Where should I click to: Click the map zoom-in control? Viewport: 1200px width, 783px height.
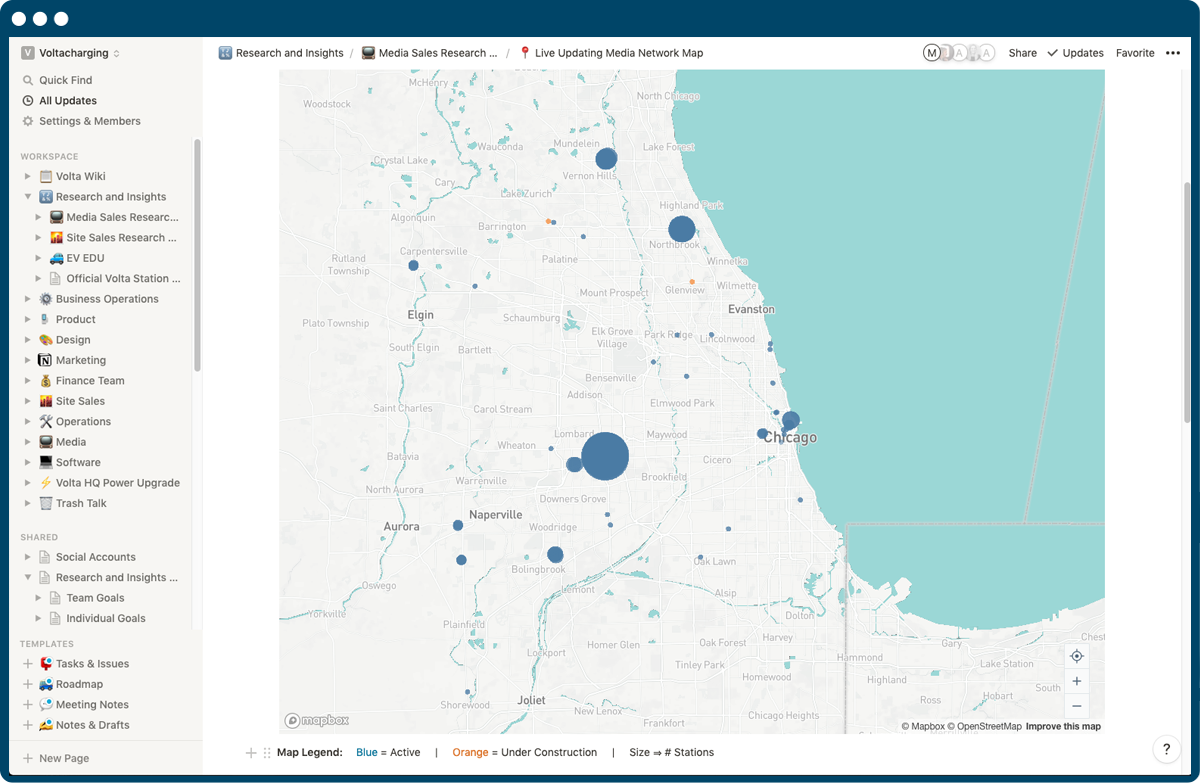point(1077,680)
